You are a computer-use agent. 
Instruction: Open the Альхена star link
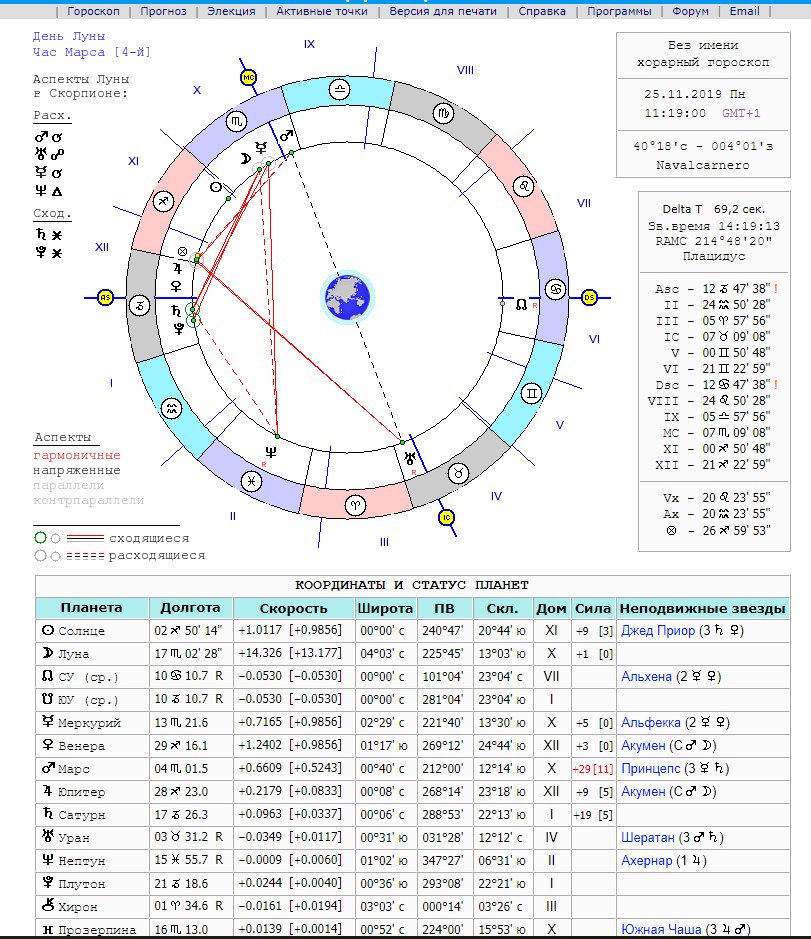pos(646,677)
